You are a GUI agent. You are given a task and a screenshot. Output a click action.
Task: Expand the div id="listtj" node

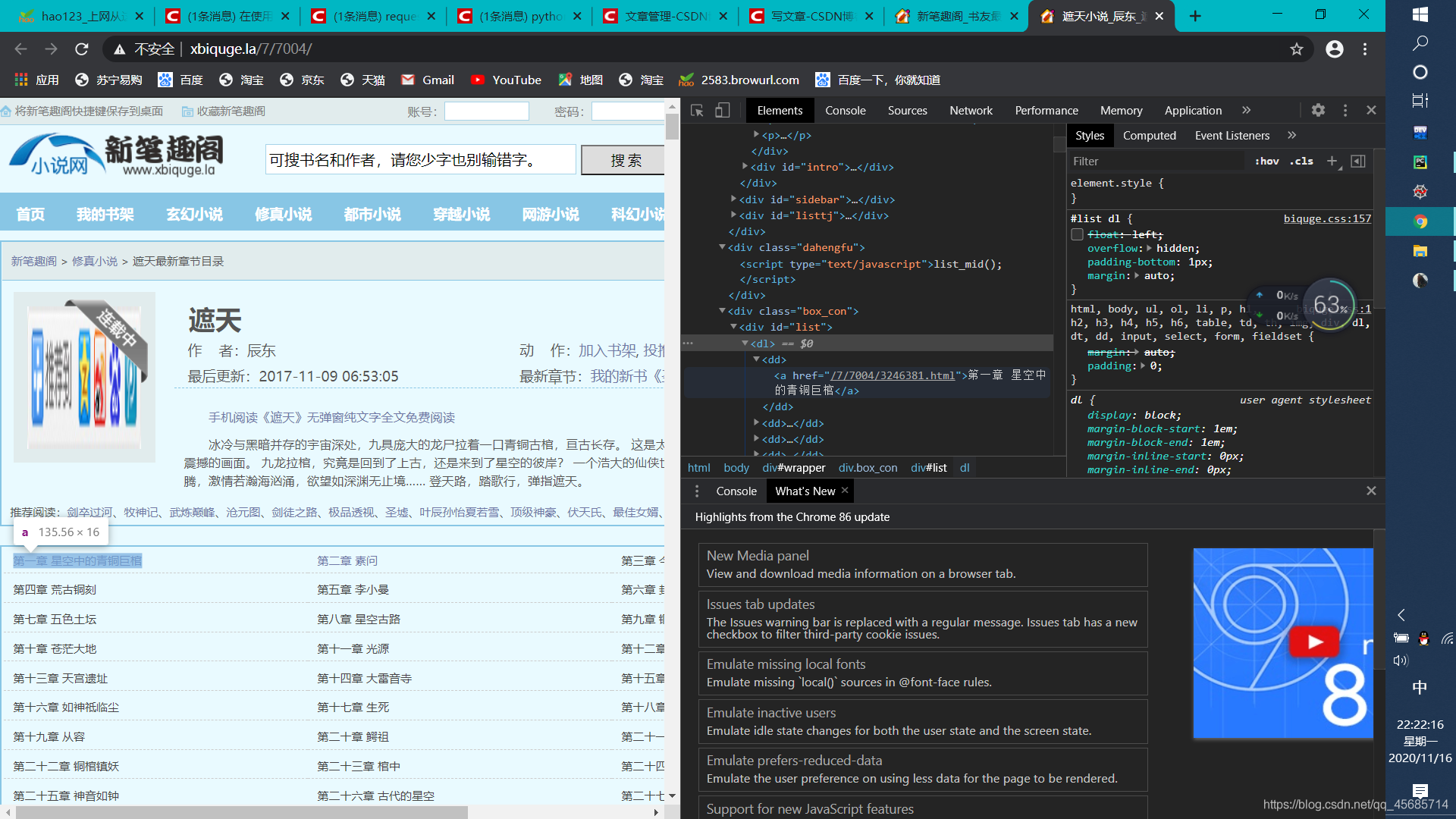pos(733,215)
